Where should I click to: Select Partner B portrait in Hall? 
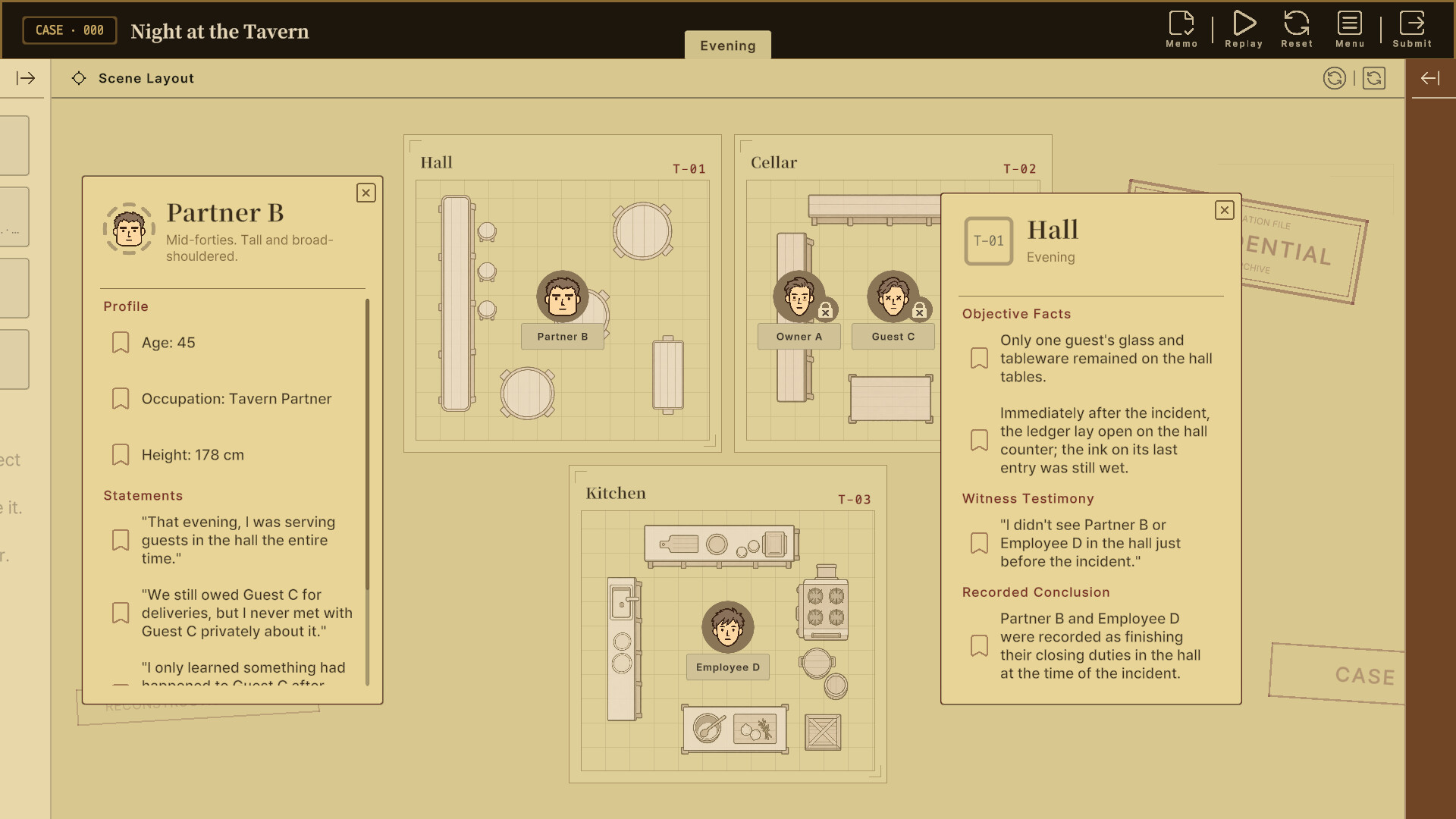click(x=563, y=297)
